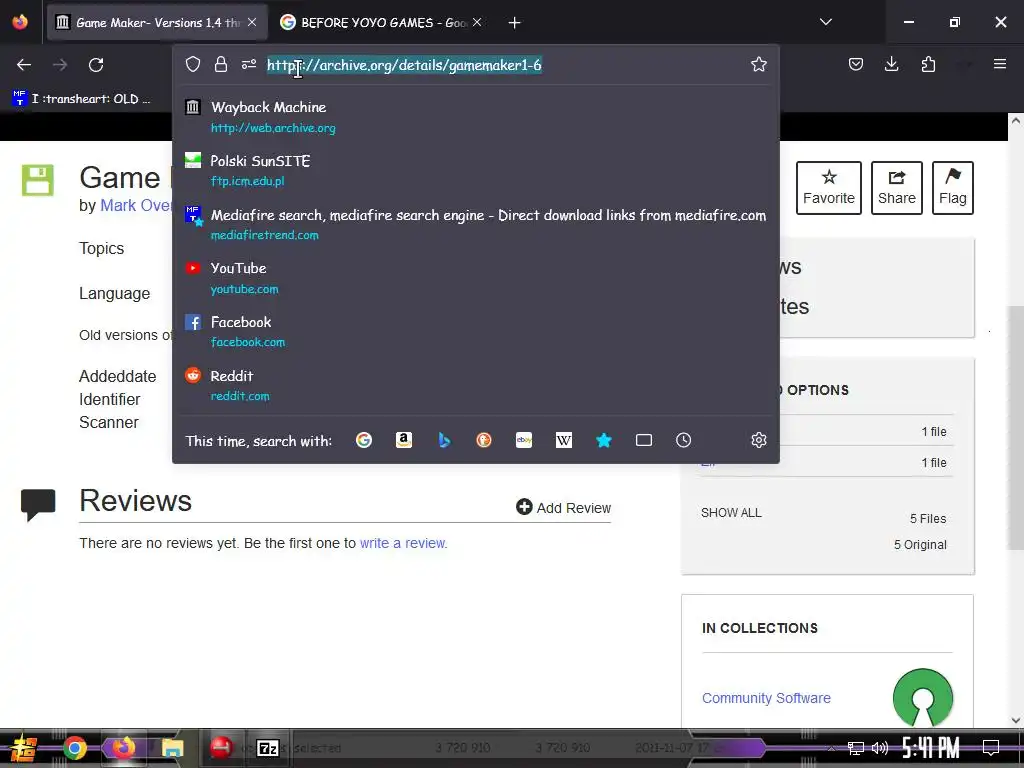Open volume control in tray
This screenshot has height=768, width=1024.
(880, 748)
